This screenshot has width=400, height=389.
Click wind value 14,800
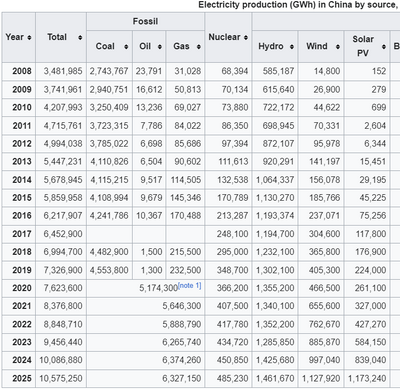click(x=327, y=71)
